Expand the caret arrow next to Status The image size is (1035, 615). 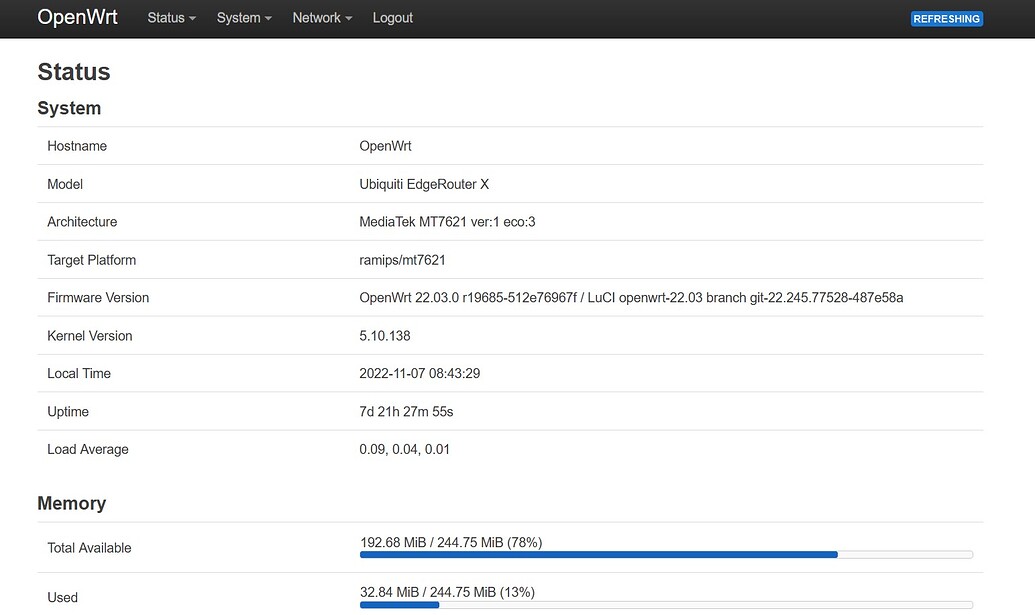tap(192, 20)
